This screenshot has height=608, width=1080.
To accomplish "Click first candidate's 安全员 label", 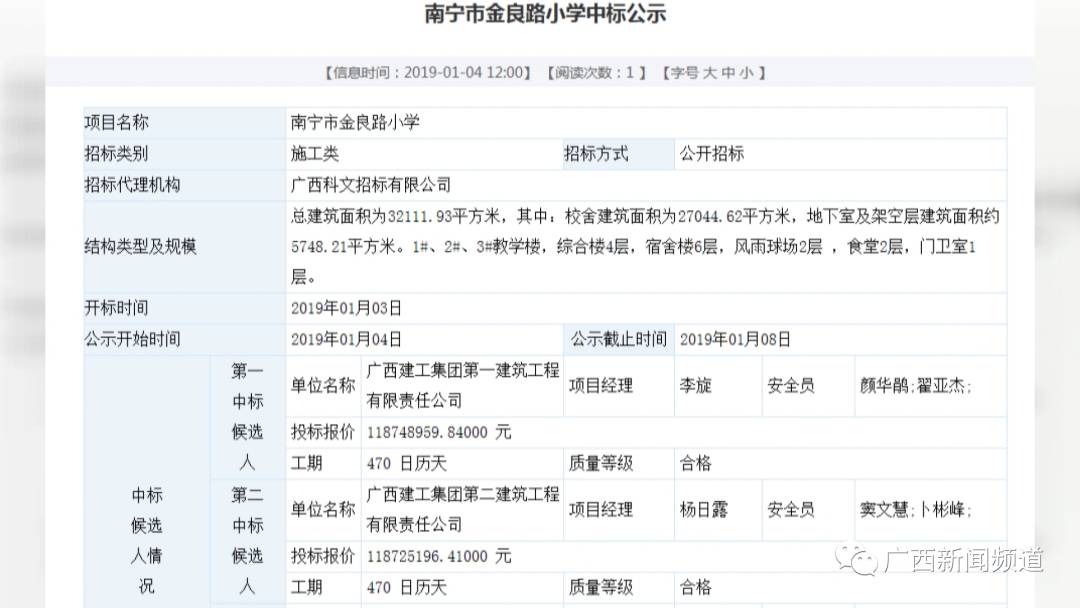I will (791, 386).
